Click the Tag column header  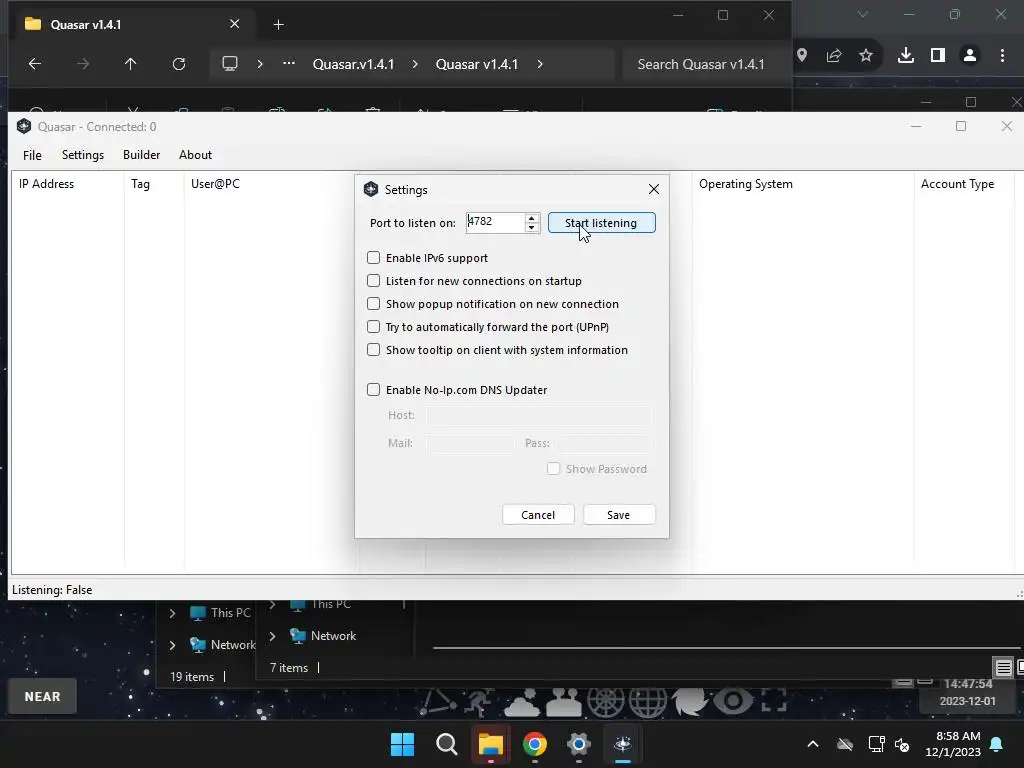[154, 184]
